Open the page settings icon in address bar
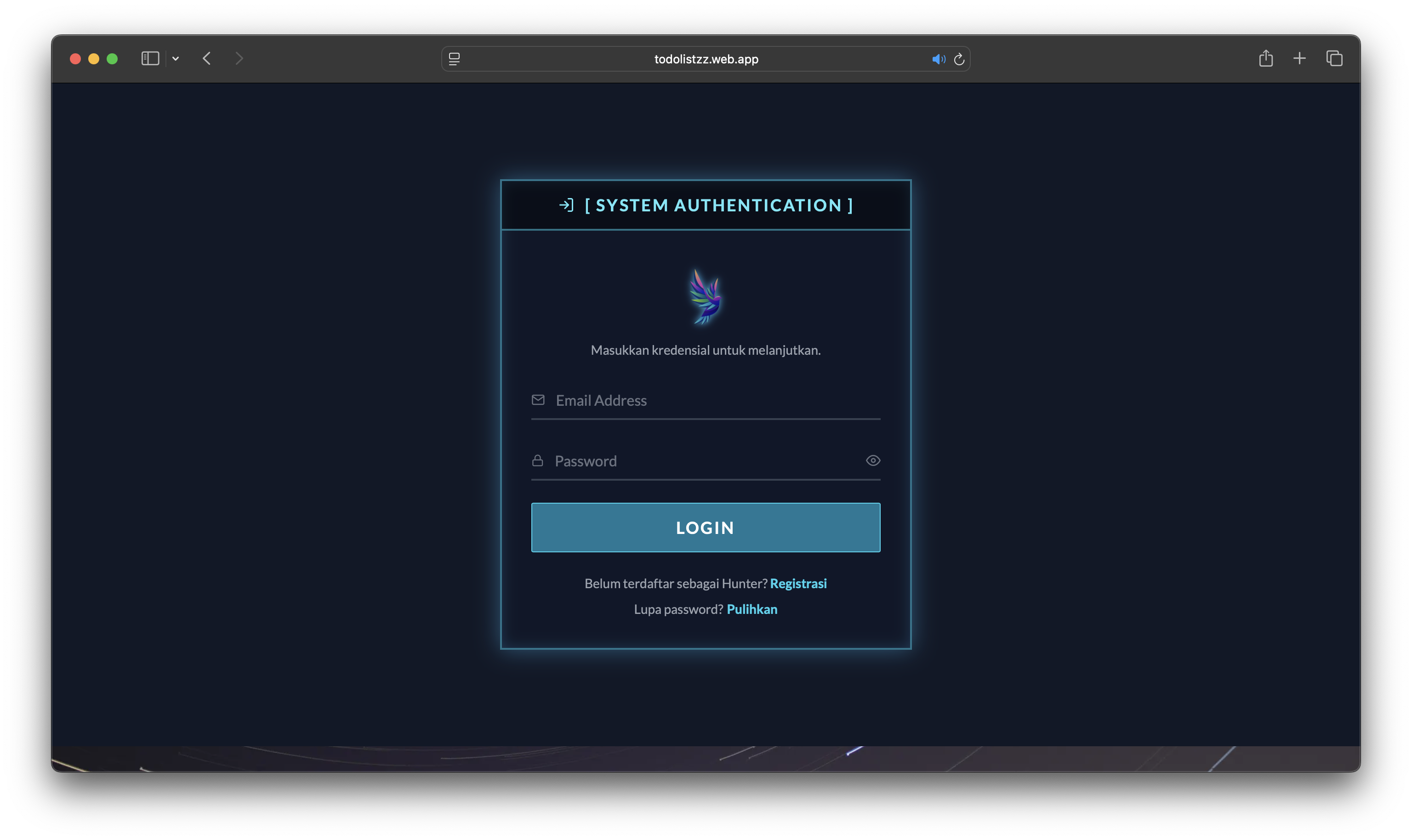Image resolution: width=1412 pixels, height=840 pixels. (x=454, y=59)
